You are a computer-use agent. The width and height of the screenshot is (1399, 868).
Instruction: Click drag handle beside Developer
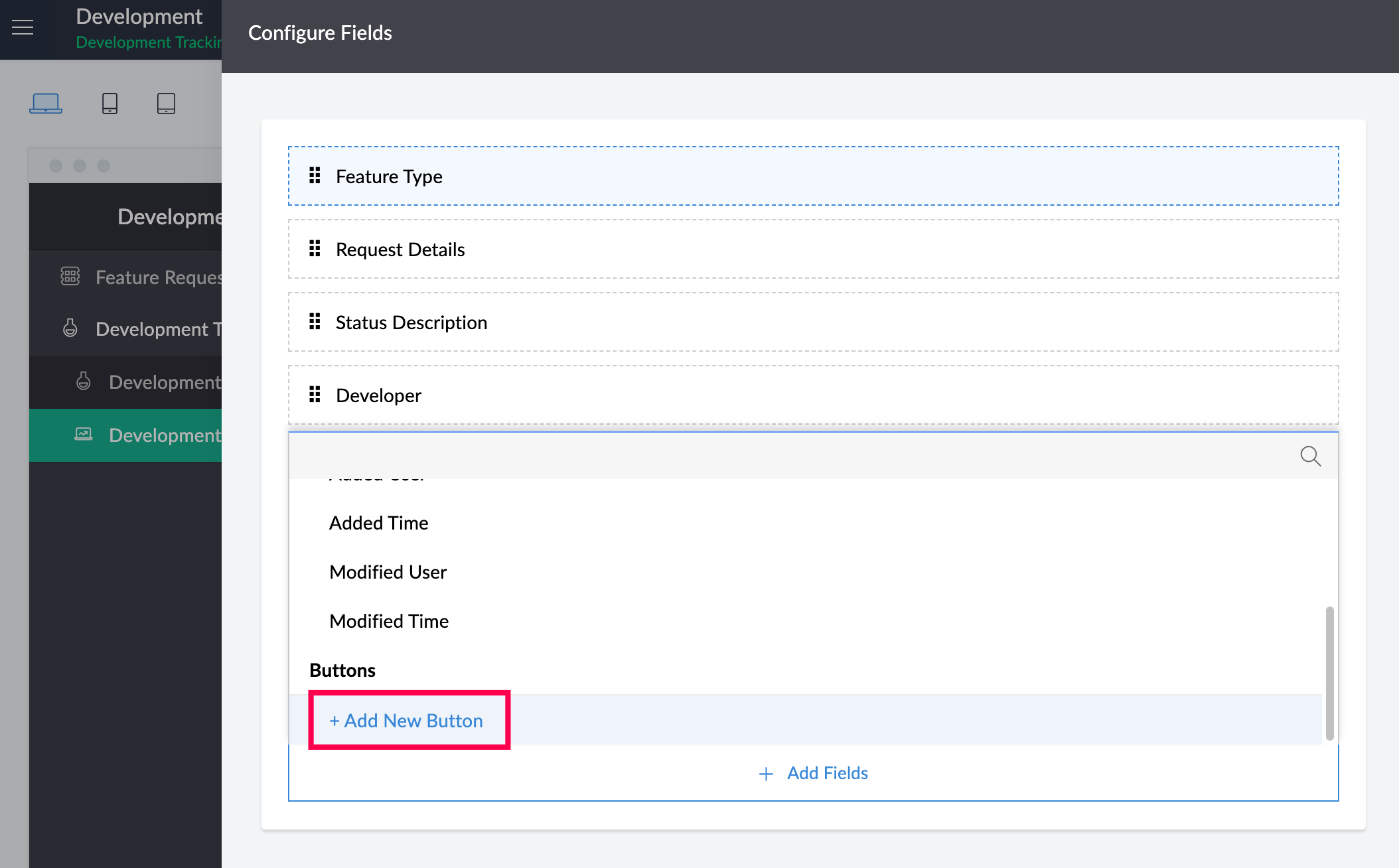coord(315,395)
